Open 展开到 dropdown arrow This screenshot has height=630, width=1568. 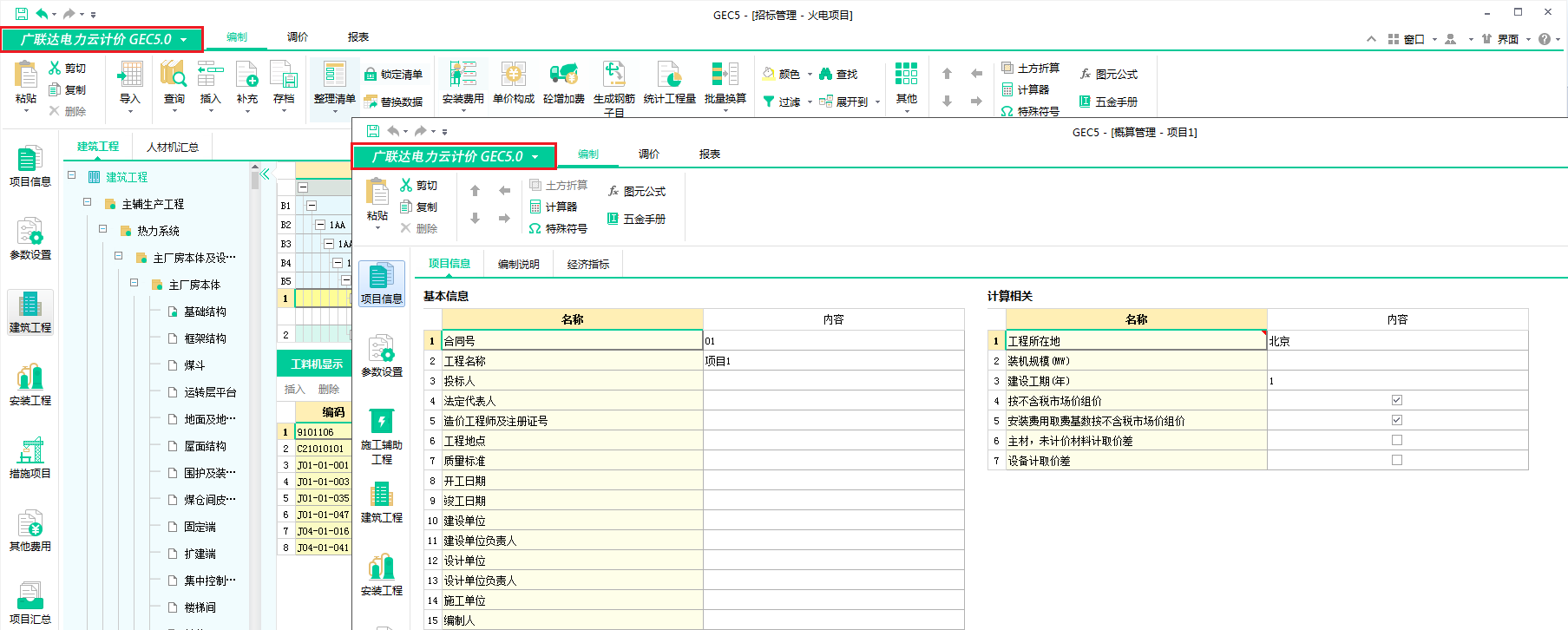(x=877, y=102)
